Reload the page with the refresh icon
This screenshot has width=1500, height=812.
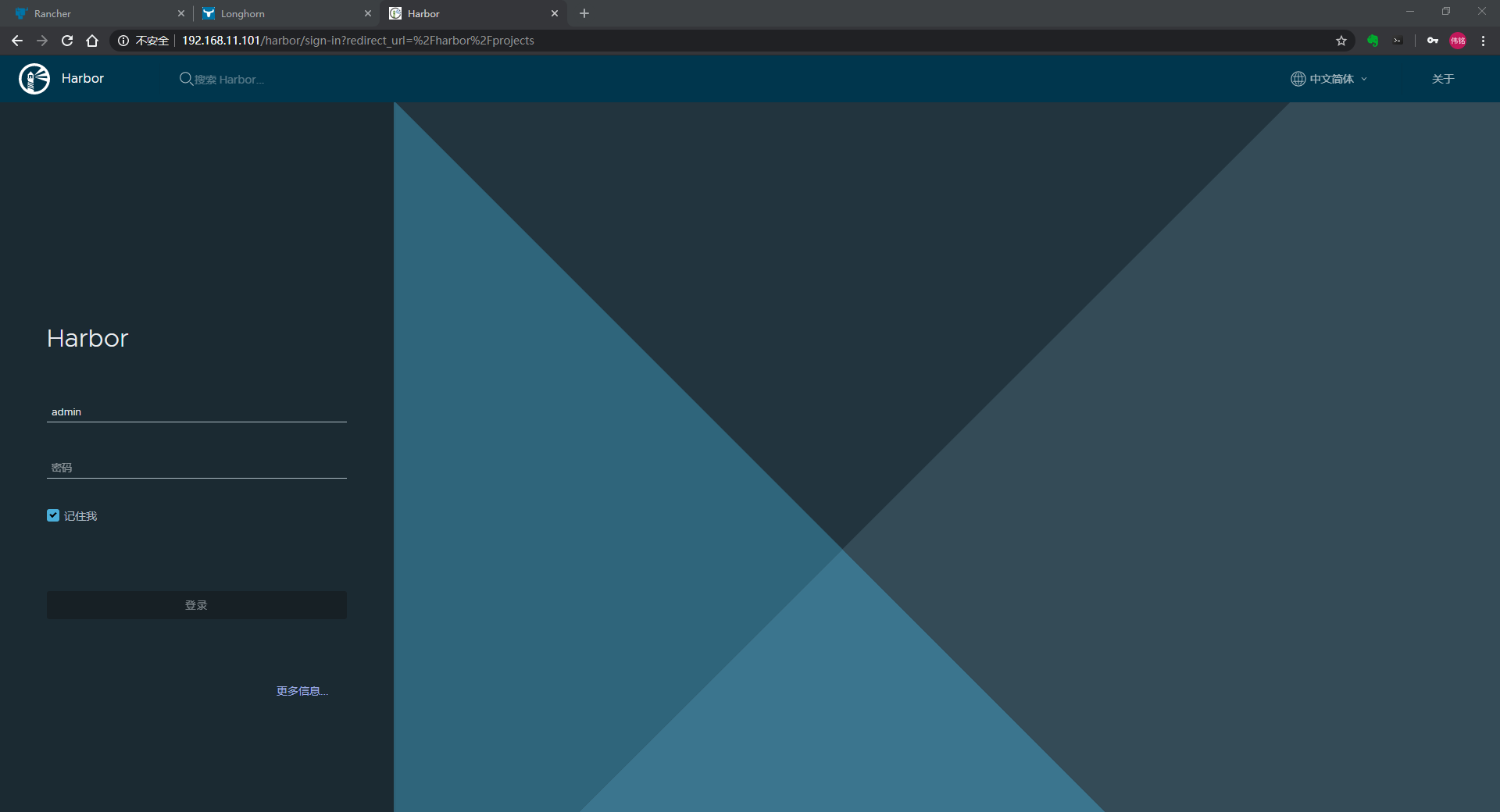pyautogui.click(x=67, y=41)
